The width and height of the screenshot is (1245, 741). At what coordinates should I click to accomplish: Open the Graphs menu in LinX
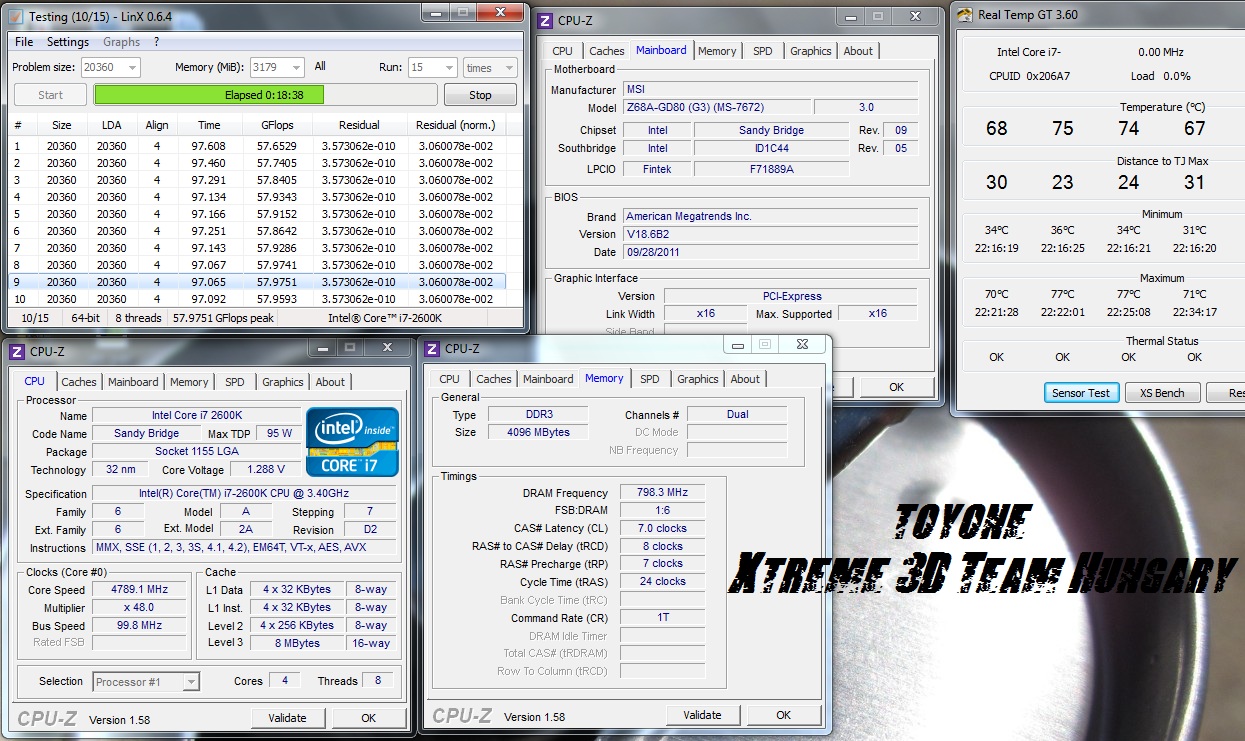pos(121,42)
